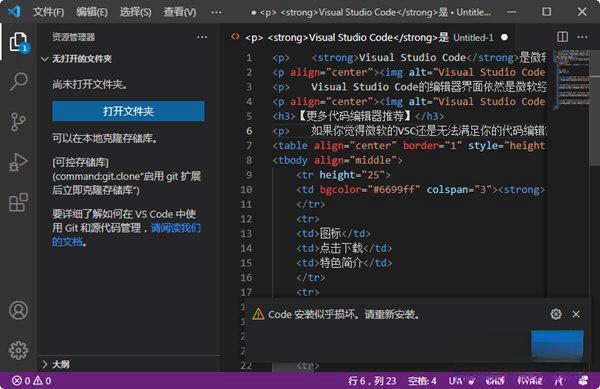600x389 pixels.
Task: Open Explorer panel more actions ellipsis
Action: click(x=202, y=37)
